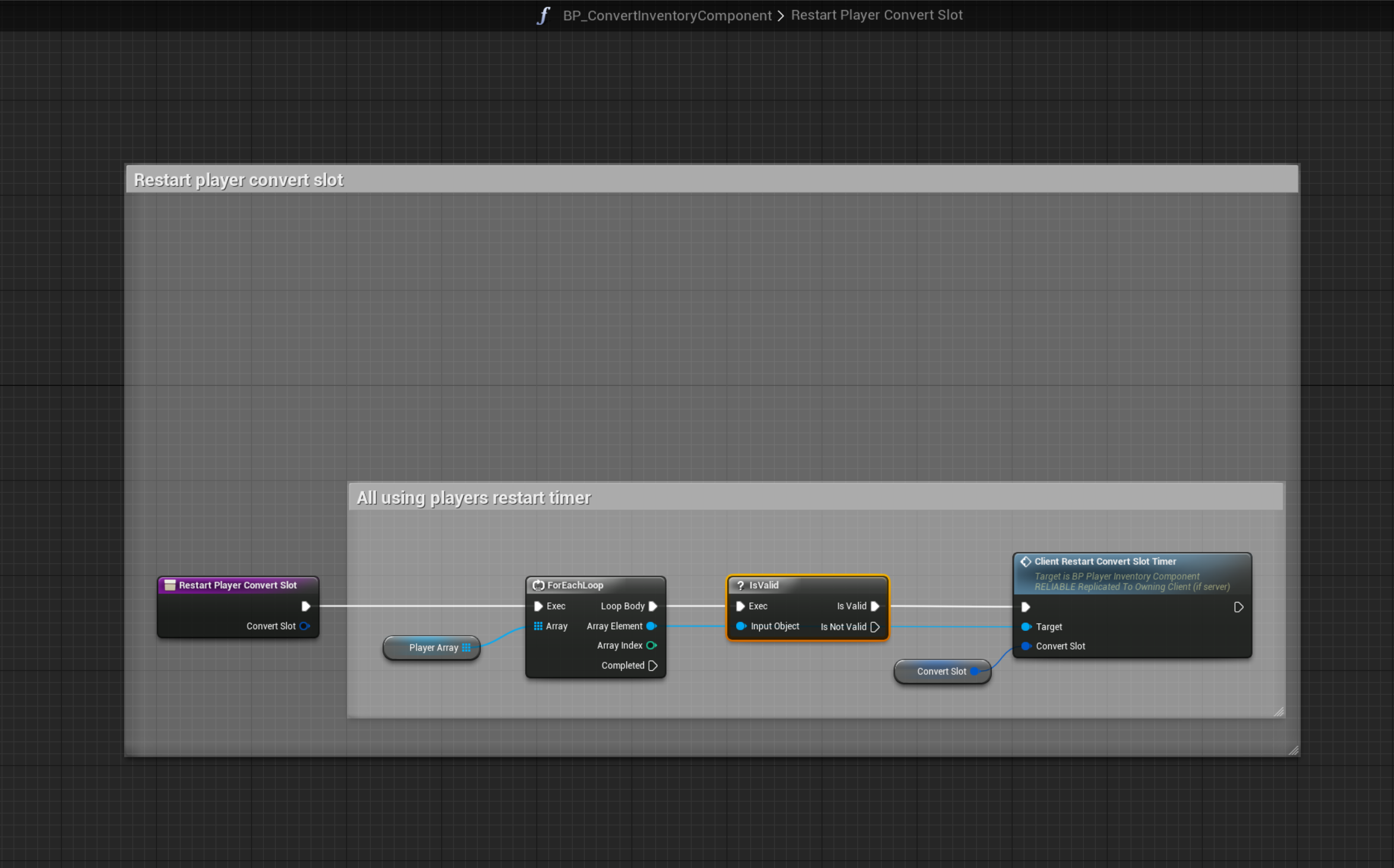The width and height of the screenshot is (1394, 868).
Task: Click Restart Player Convert Slot breadcrumb
Action: (876, 15)
